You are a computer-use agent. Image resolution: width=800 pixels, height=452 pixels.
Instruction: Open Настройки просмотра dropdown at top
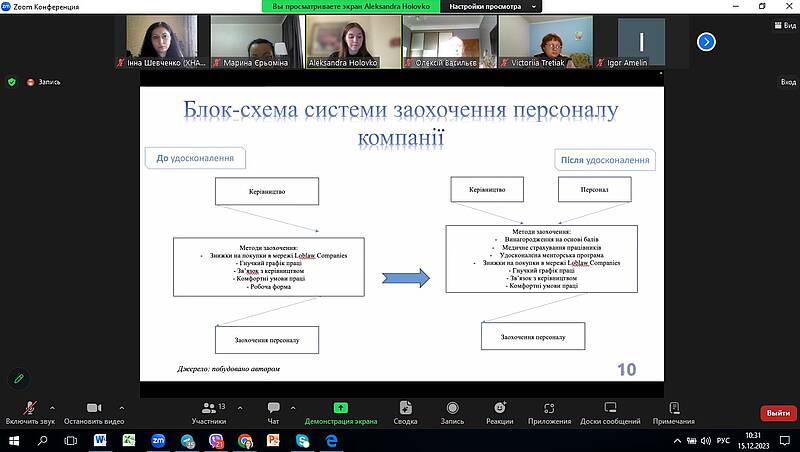tap(487, 6)
